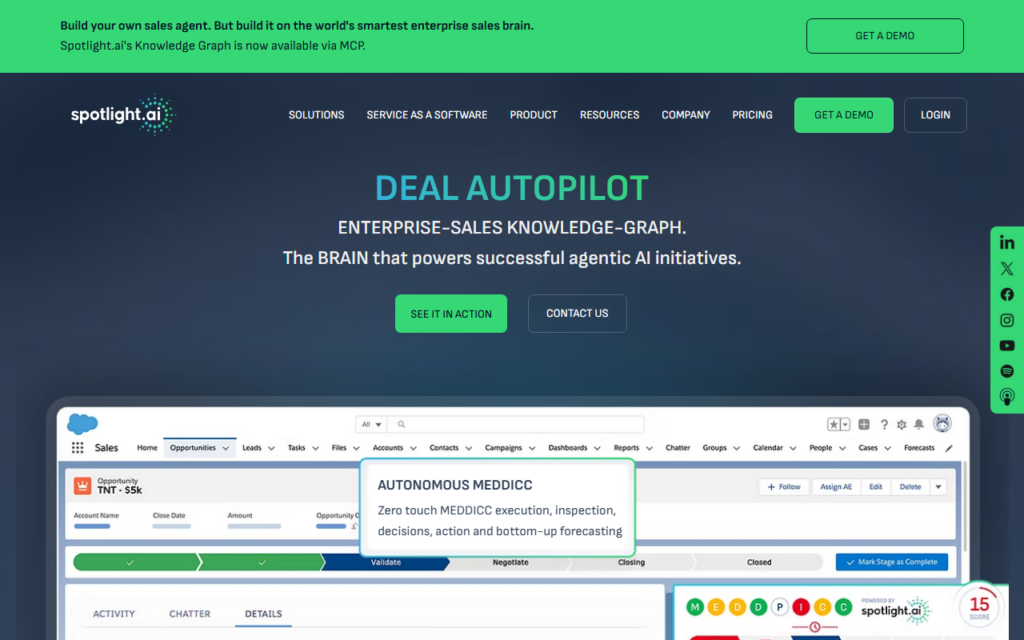The image size is (1024, 640).
Task: Expand the Reports dropdown chevron
Action: (x=649, y=448)
